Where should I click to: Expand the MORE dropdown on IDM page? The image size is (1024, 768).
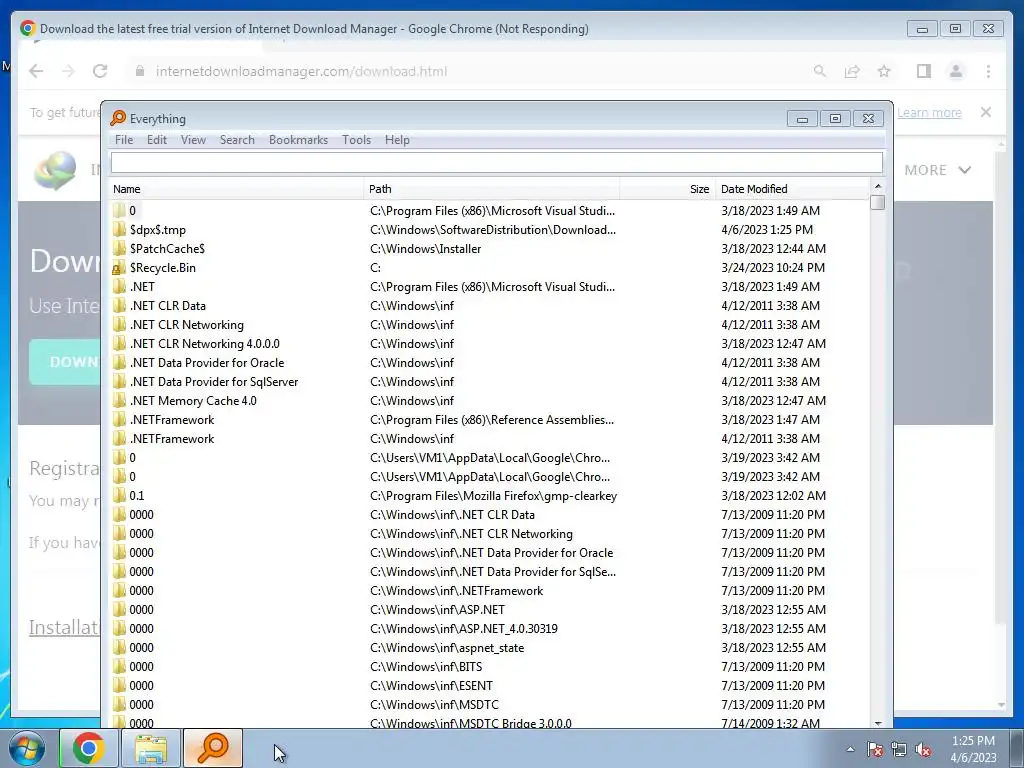(x=937, y=170)
